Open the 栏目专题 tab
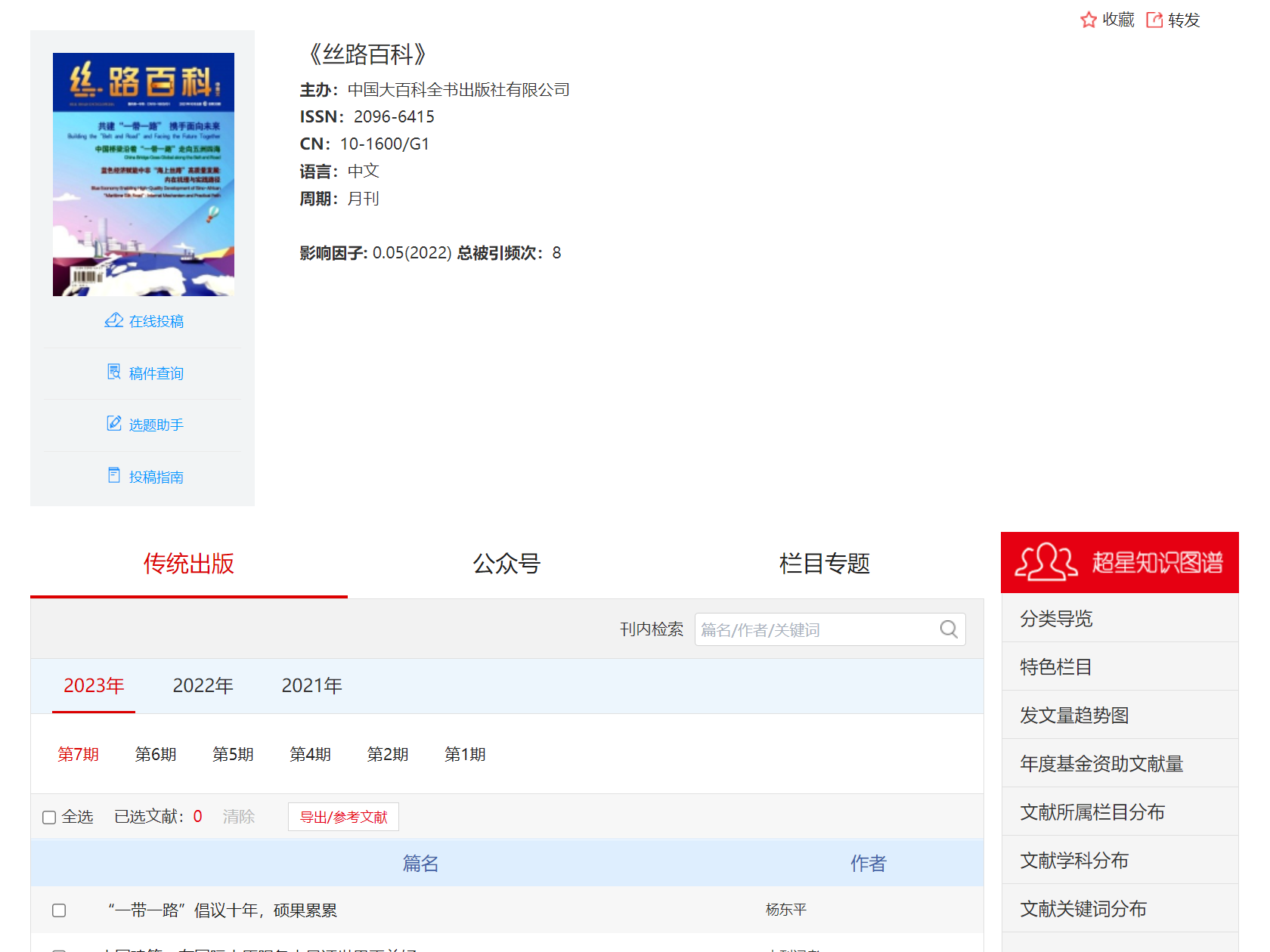The width and height of the screenshot is (1270, 952). click(x=824, y=564)
